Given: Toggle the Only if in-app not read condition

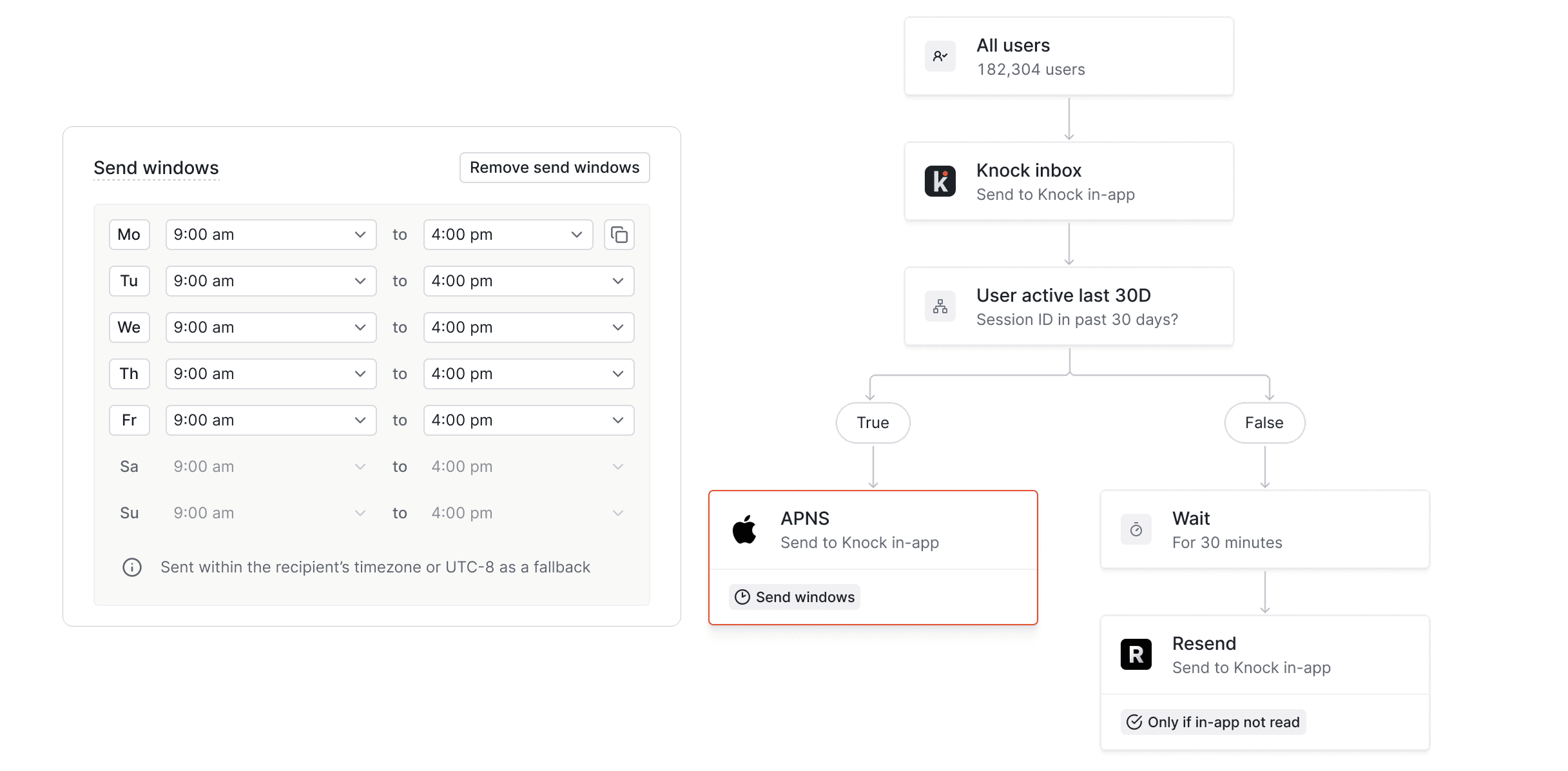Looking at the screenshot, I should point(1212,721).
